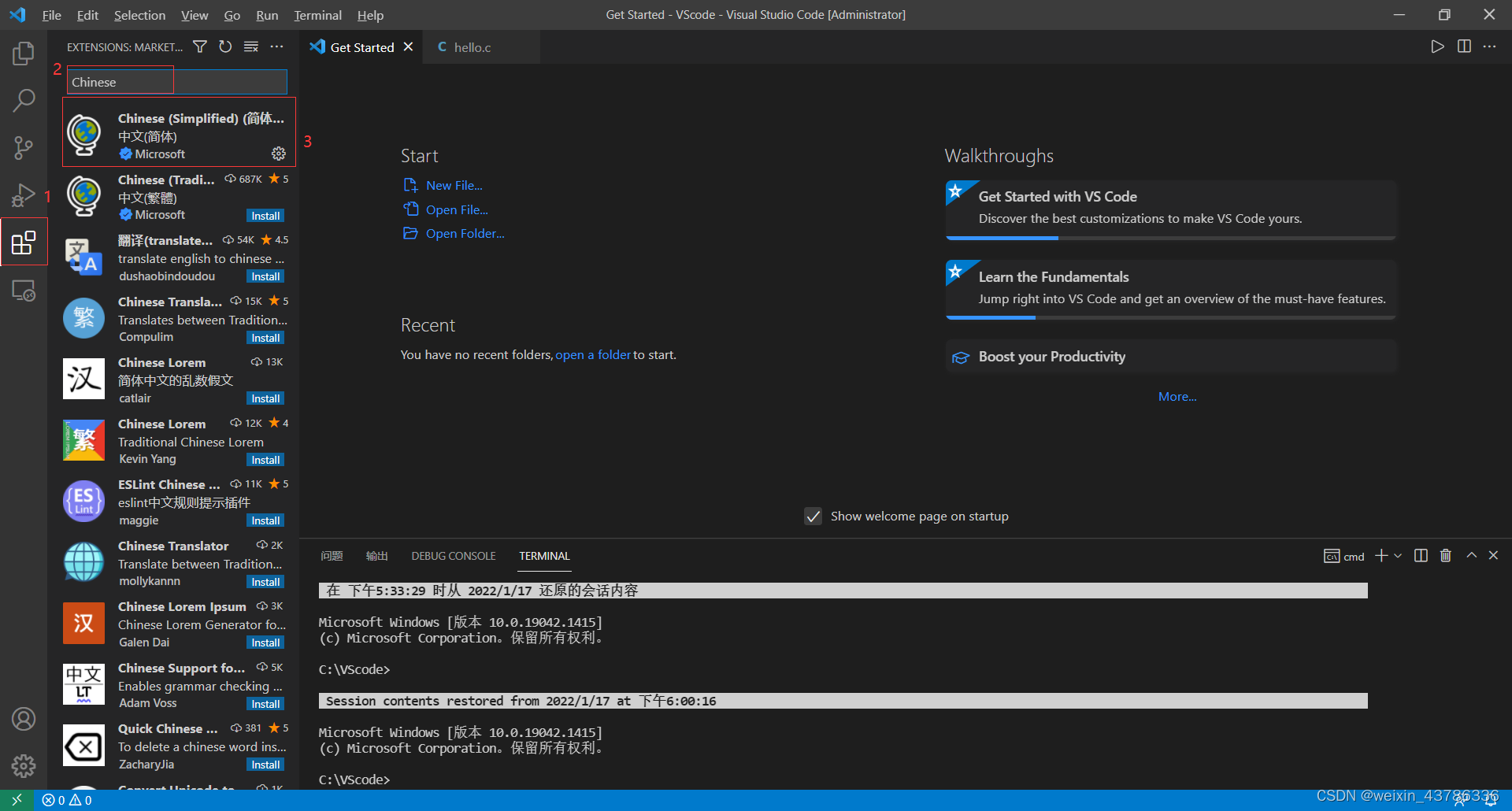
Task: Filter extensions with the funnel icon
Action: click(x=200, y=47)
